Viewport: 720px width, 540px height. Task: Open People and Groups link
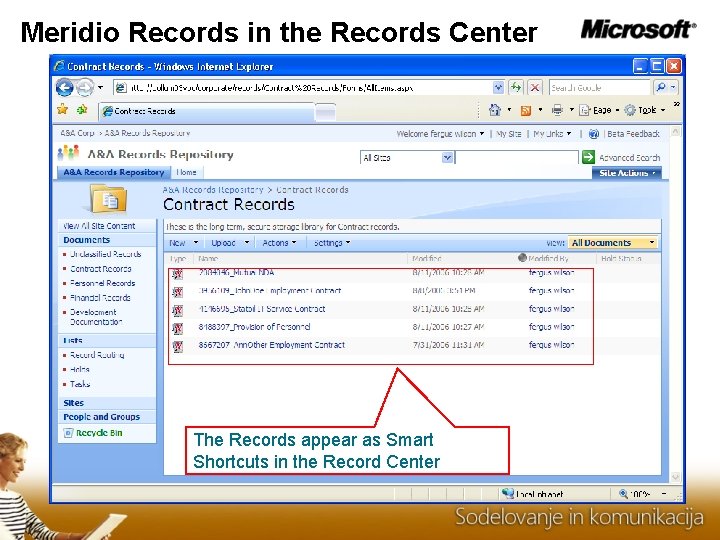pos(101,417)
